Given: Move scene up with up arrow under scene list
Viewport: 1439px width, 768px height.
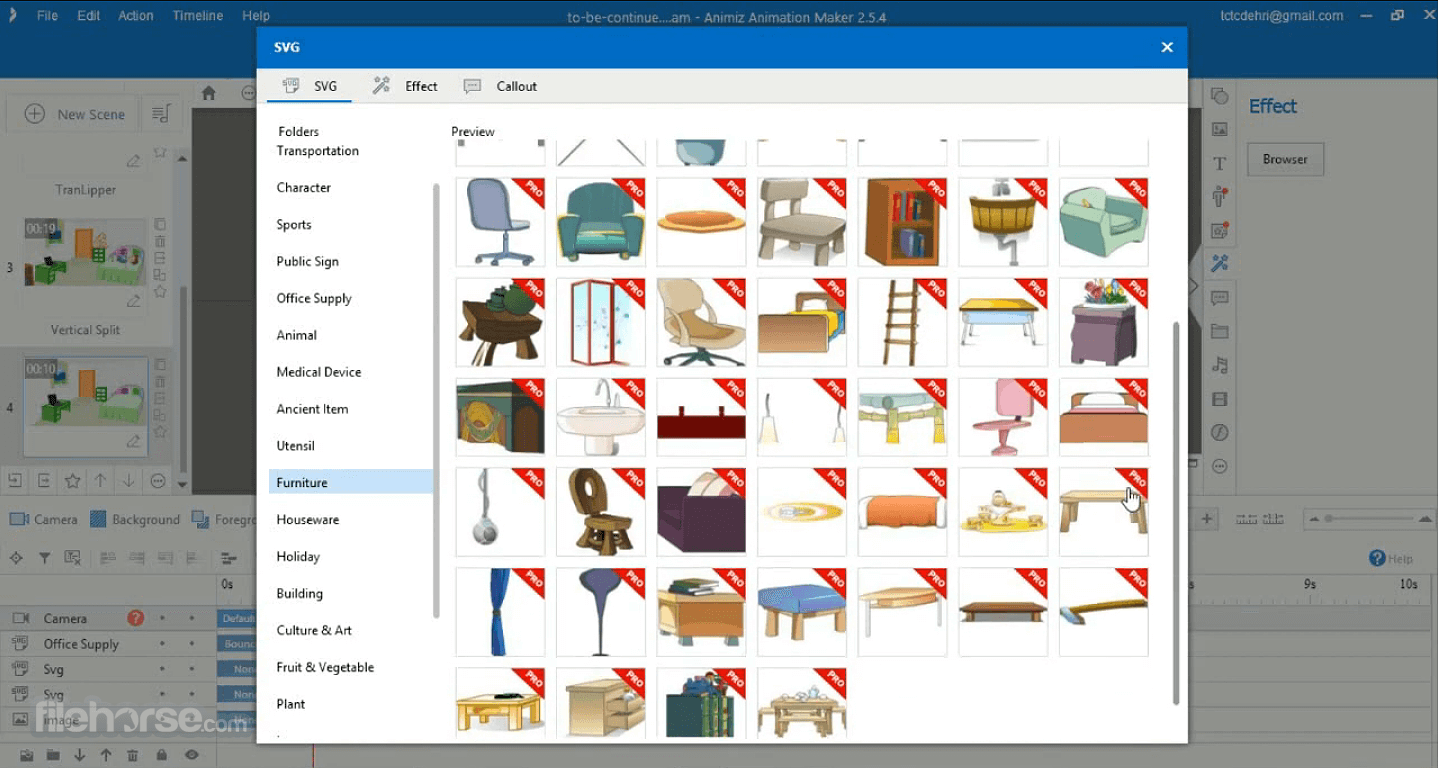Looking at the screenshot, I should click(x=100, y=481).
